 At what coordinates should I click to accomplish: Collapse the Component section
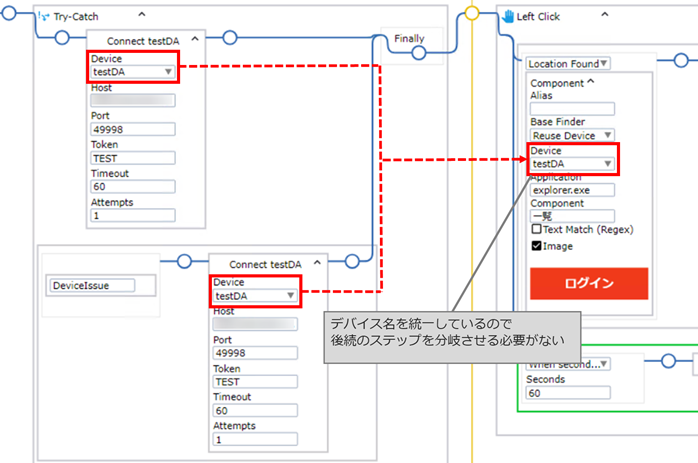(x=590, y=82)
